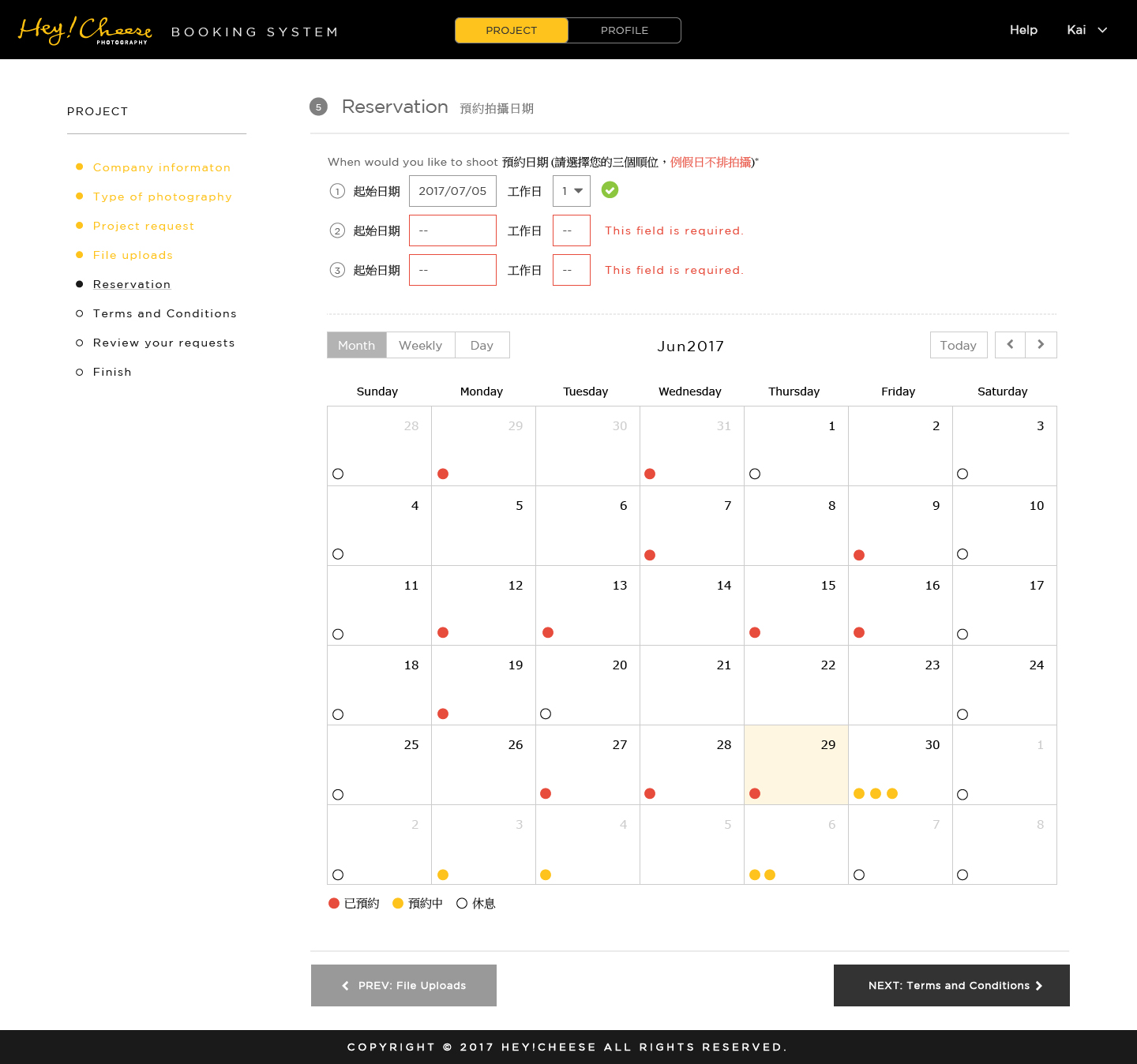Open Review your requests step
The image size is (1137, 1064).
pyautogui.click(x=164, y=343)
